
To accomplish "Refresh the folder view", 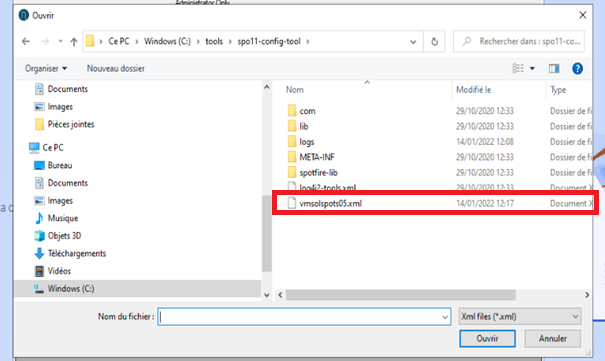I will pos(434,41).
